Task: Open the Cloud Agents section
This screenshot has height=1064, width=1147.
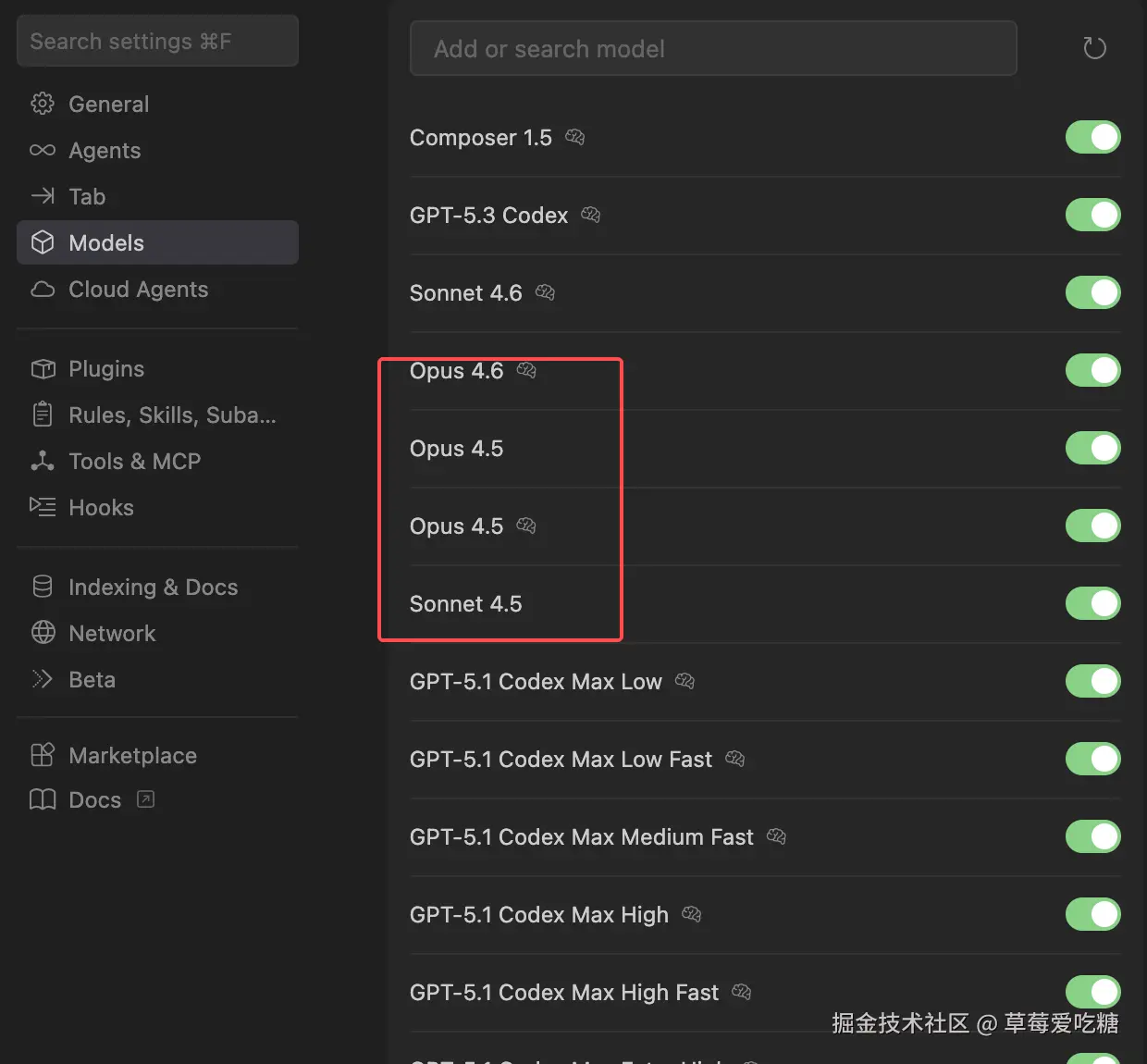Action: (x=157, y=289)
